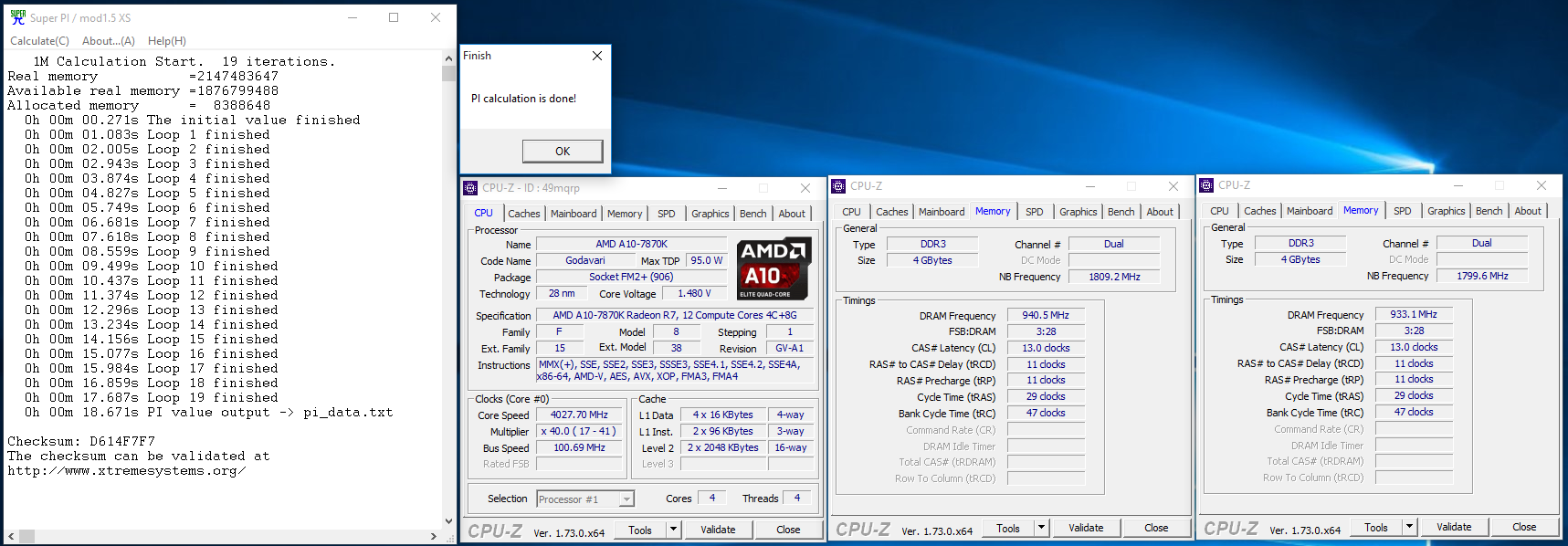This screenshot has height=546, width=1568.
Task: Click the Super PI title bar icon
Action: click(x=18, y=17)
